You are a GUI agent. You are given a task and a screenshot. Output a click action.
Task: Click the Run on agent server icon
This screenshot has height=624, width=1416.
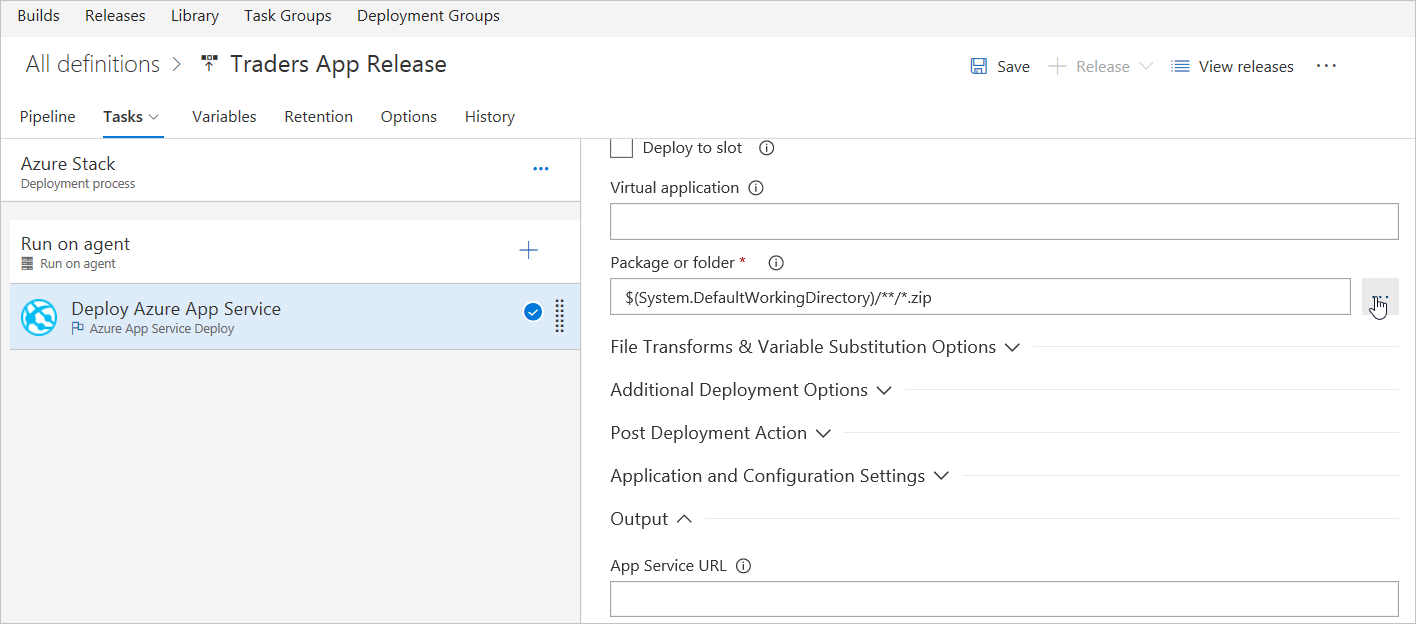pos(28,264)
